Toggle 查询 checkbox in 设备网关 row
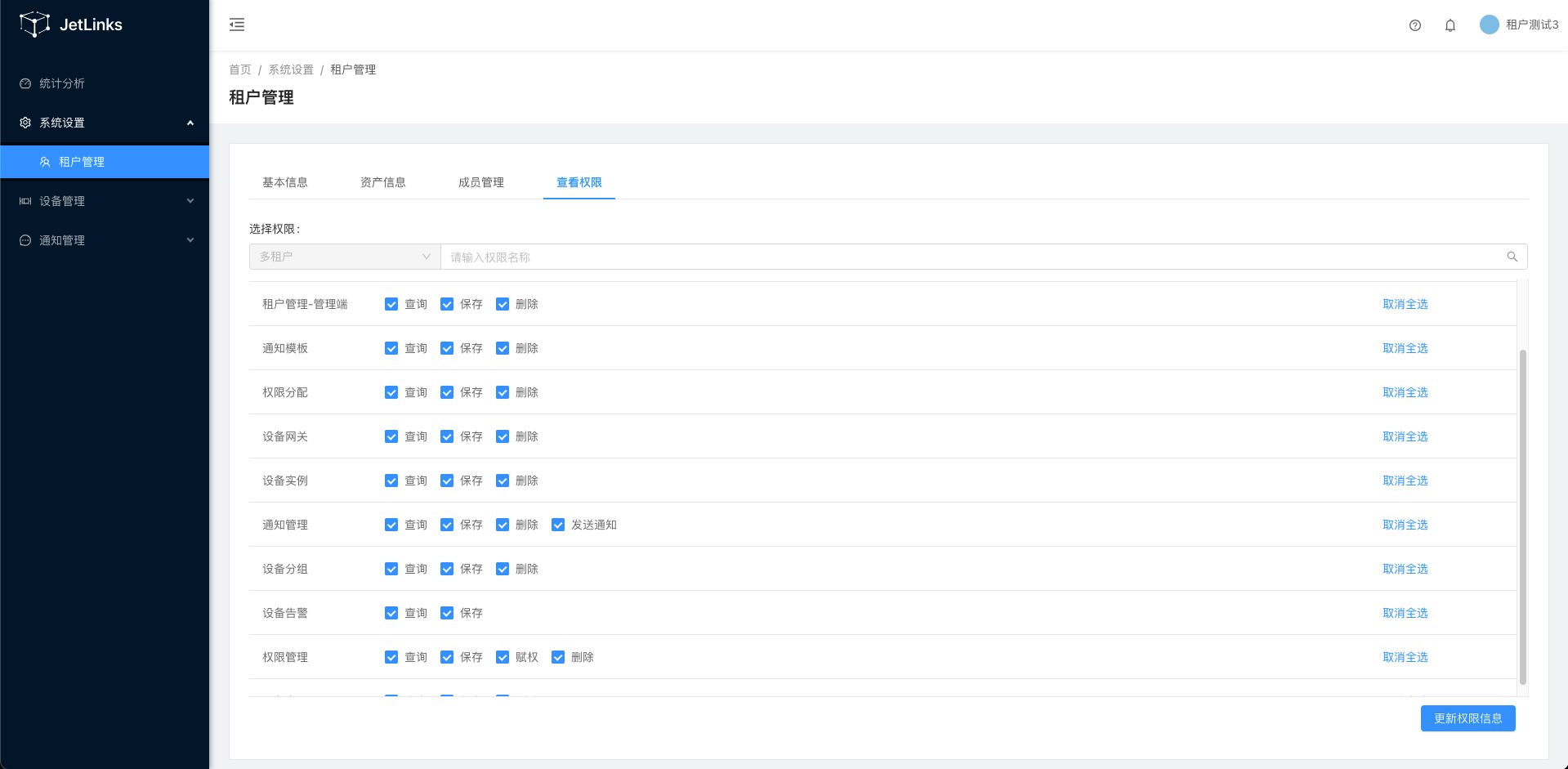The image size is (1568, 769). pos(391,436)
